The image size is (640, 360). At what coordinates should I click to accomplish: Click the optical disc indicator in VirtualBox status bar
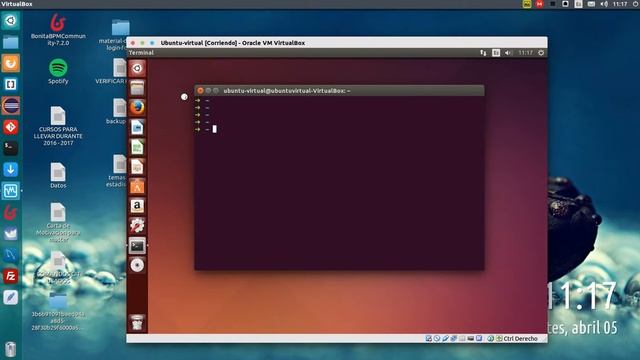pos(437,338)
